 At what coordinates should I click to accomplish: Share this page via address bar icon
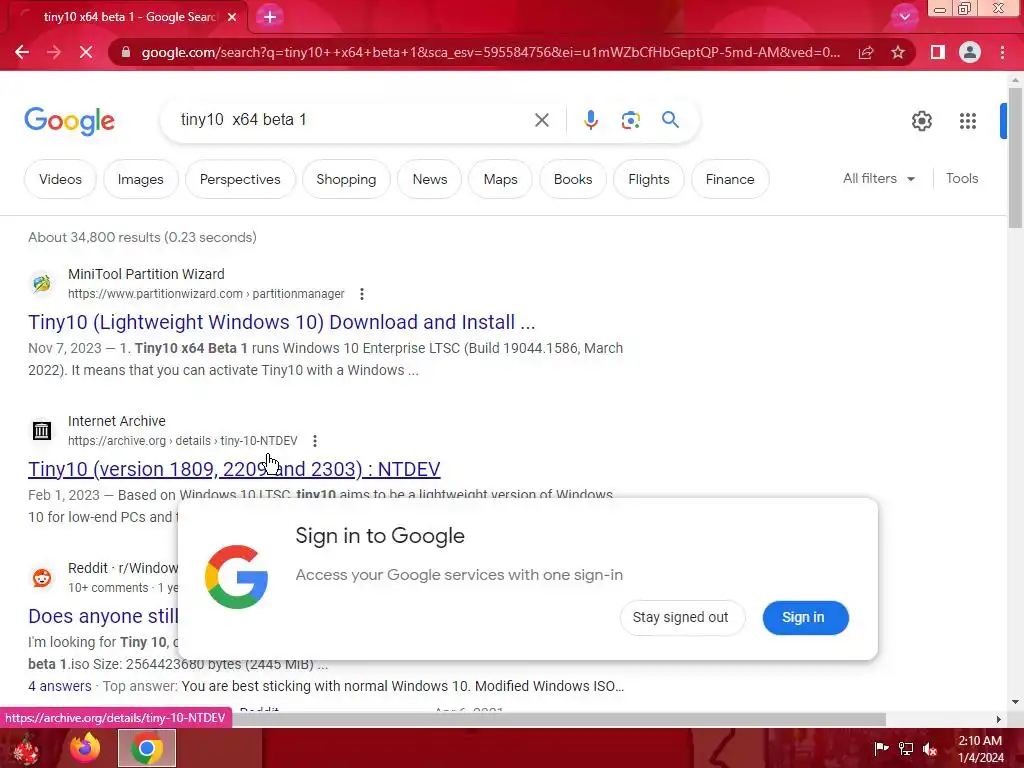[866, 52]
